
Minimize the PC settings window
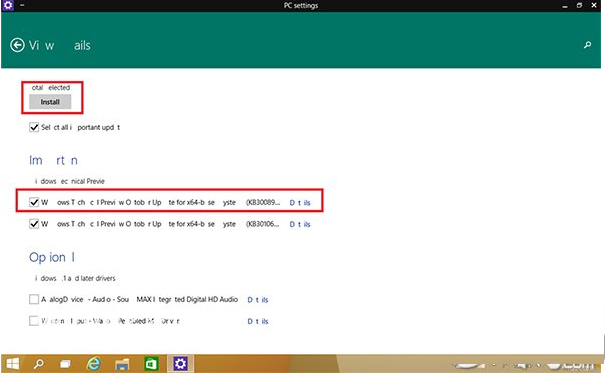565,6
